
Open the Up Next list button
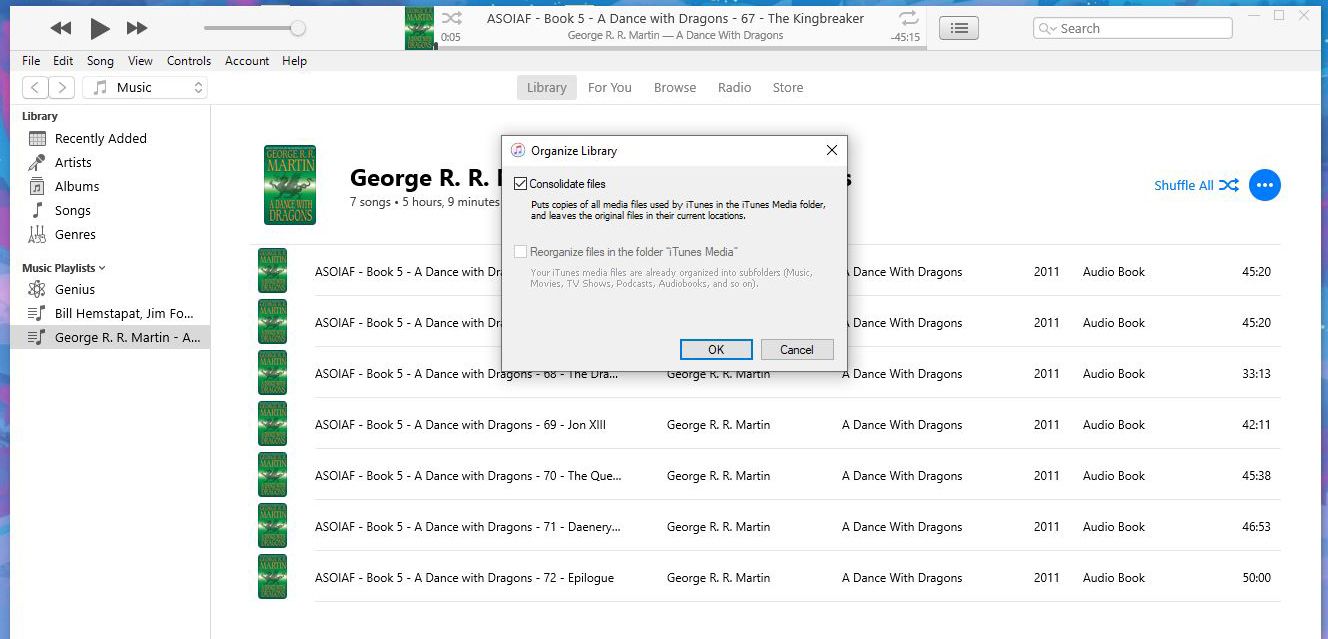click(959, 29)
